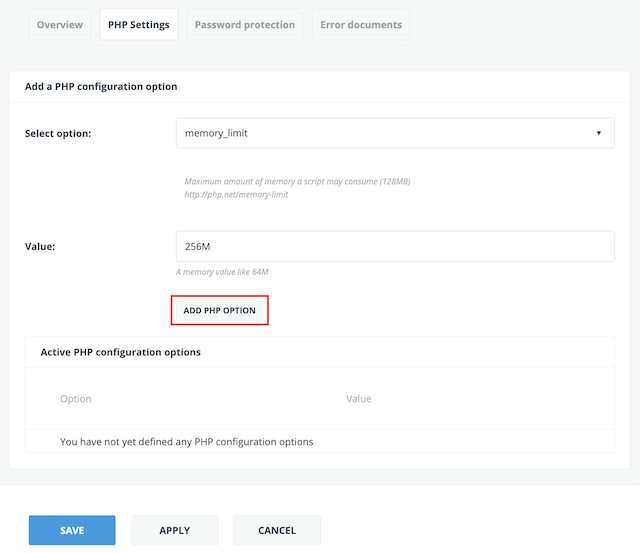Click the ADD PHP OPTION button

point(220,310)
